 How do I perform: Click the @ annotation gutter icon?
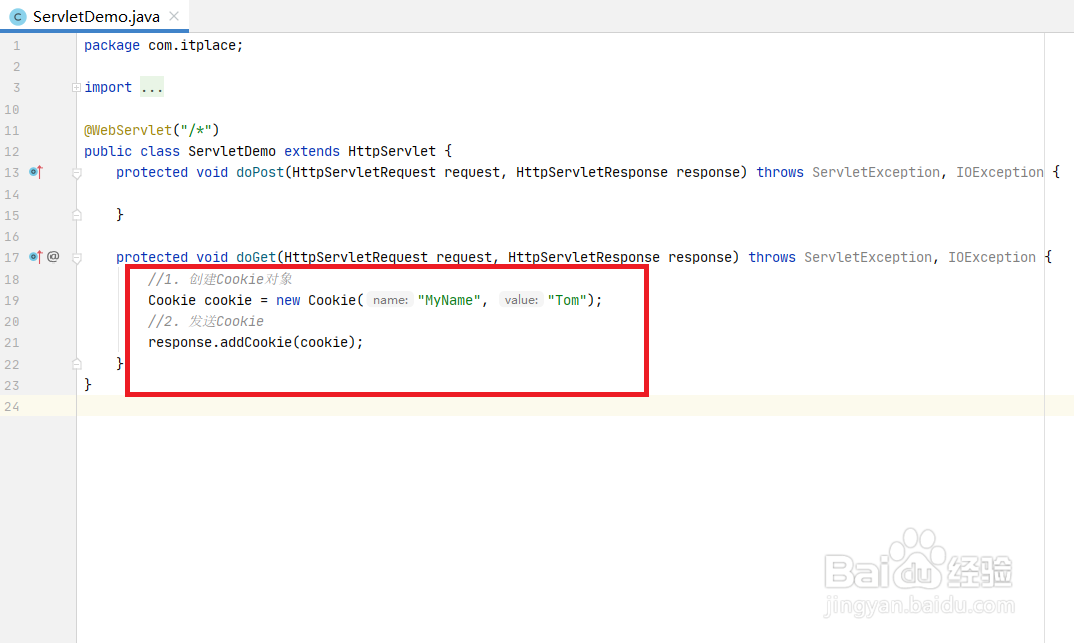point(54,257)
